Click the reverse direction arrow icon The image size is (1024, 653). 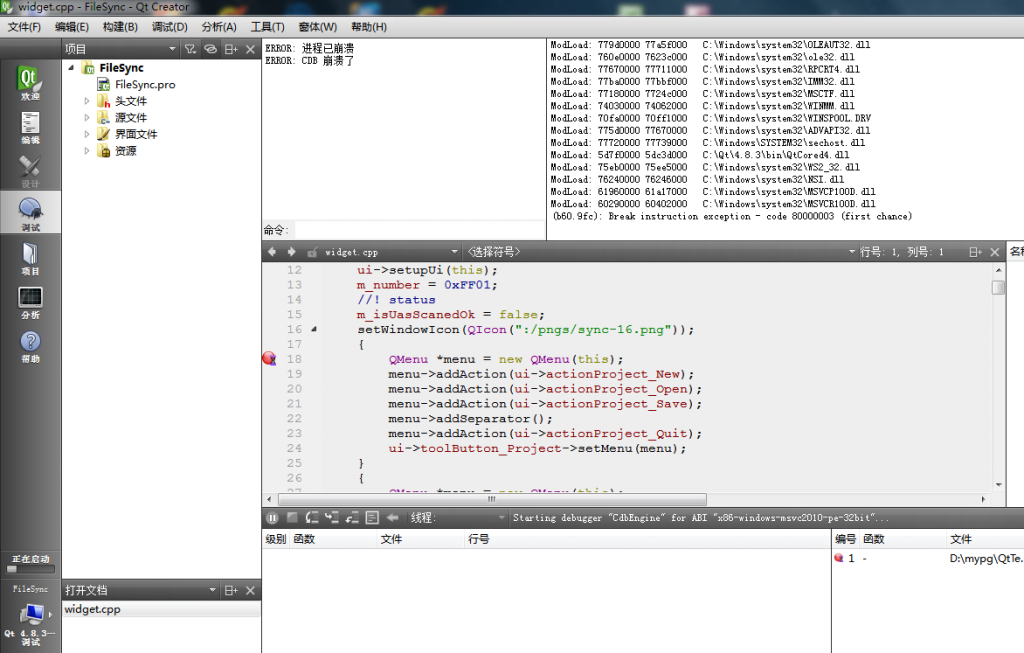[x=392, y=518]
